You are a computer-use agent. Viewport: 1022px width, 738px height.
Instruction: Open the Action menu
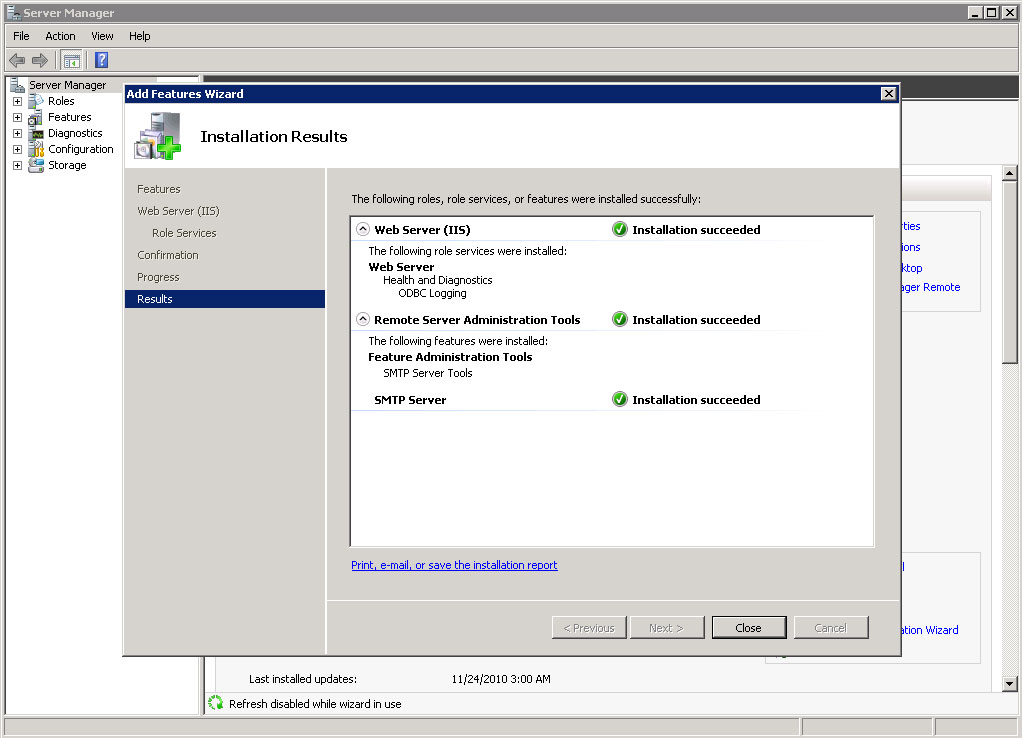[x=60, y=36]
